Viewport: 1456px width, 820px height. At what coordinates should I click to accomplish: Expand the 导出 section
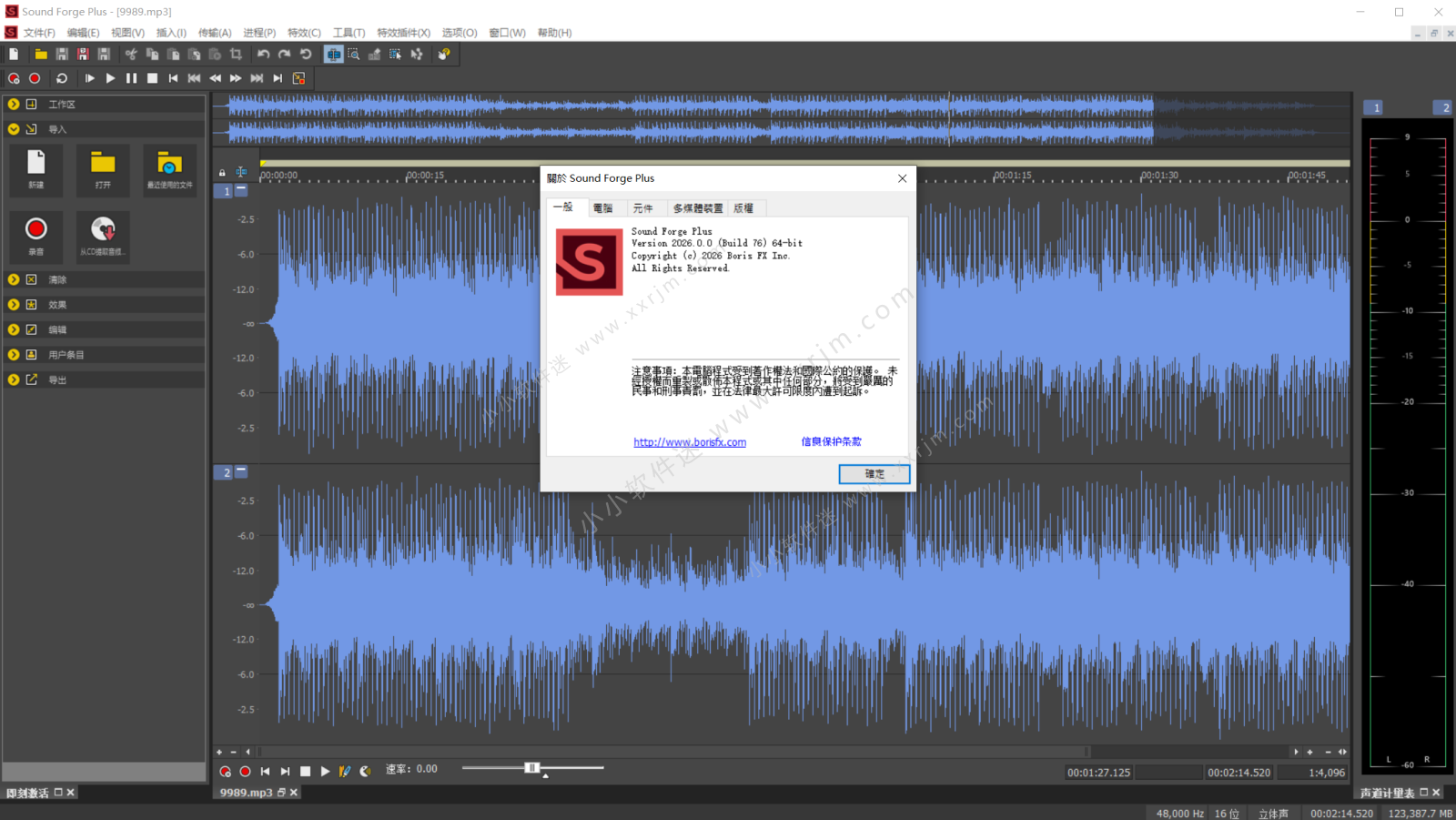pyautogui.click(x=14, y=380)
